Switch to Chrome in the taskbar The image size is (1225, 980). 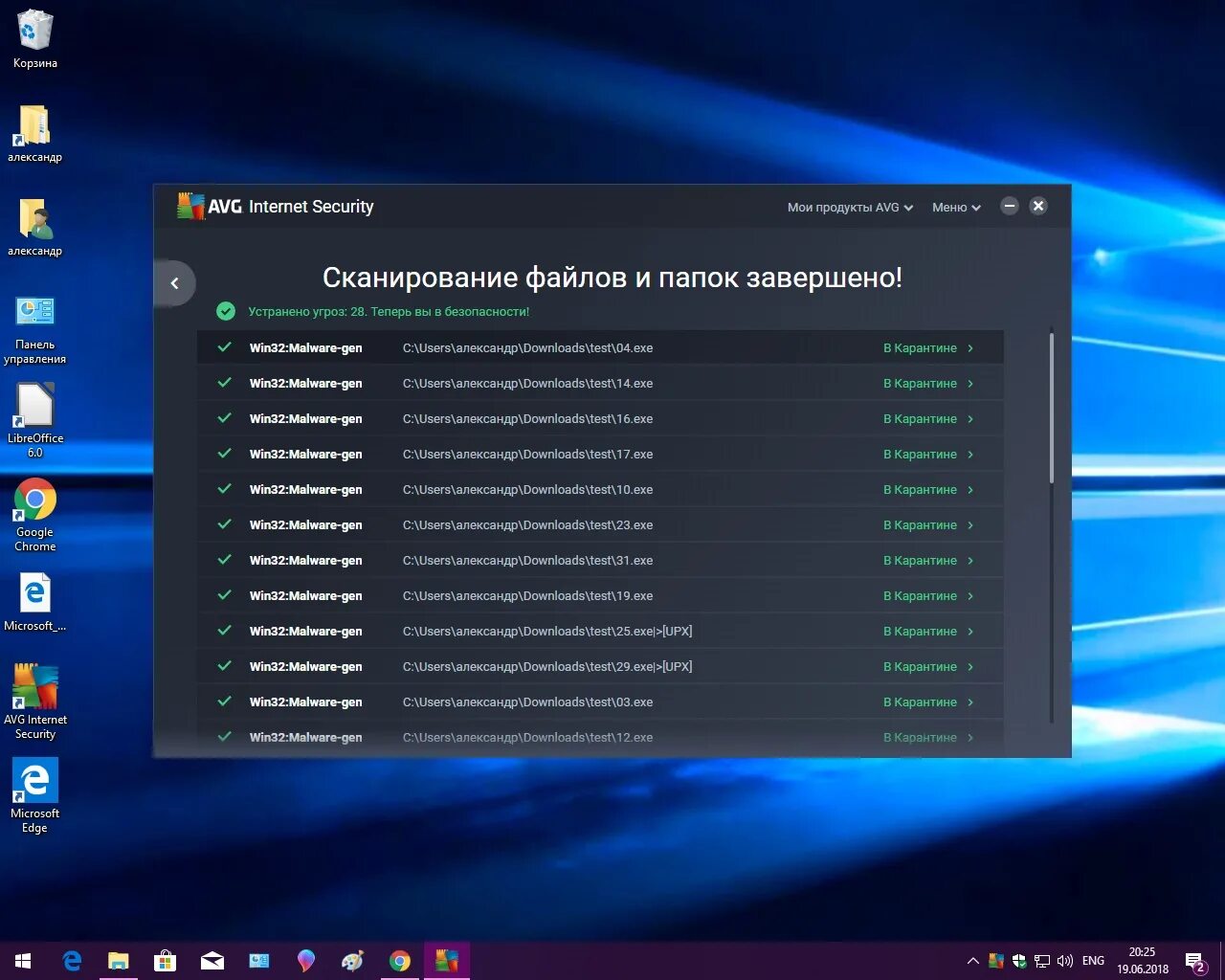click(x=399, y=961)
